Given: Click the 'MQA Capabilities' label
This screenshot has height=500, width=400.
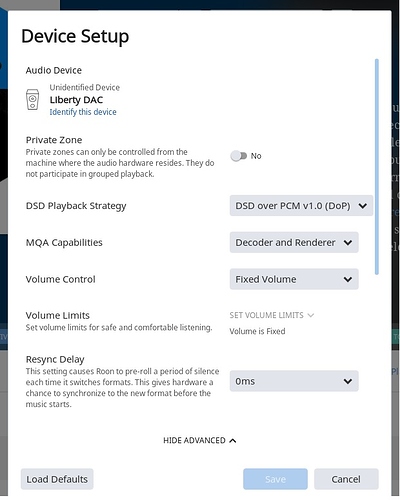Looking at the screenshot, I should tap(64, 242).
